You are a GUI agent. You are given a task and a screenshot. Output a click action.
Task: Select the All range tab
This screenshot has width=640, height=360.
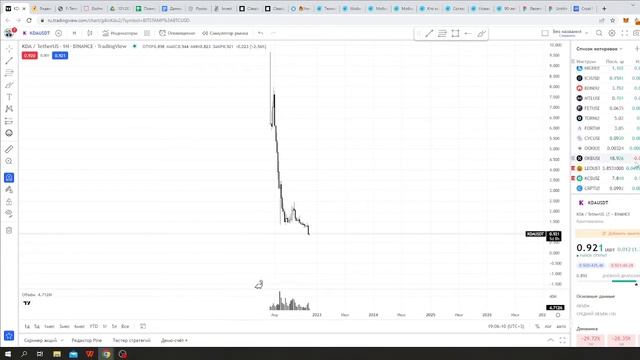pyautogui.click(x=125, y=327)
